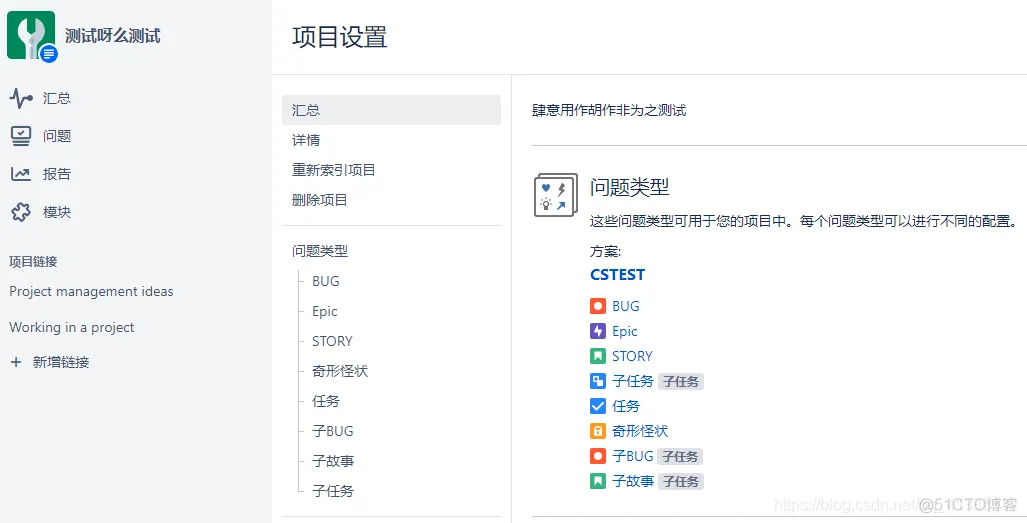Click 新增链接 to add a link
Viewport: 1027px width, 523px height.
[x=61, y=362]
